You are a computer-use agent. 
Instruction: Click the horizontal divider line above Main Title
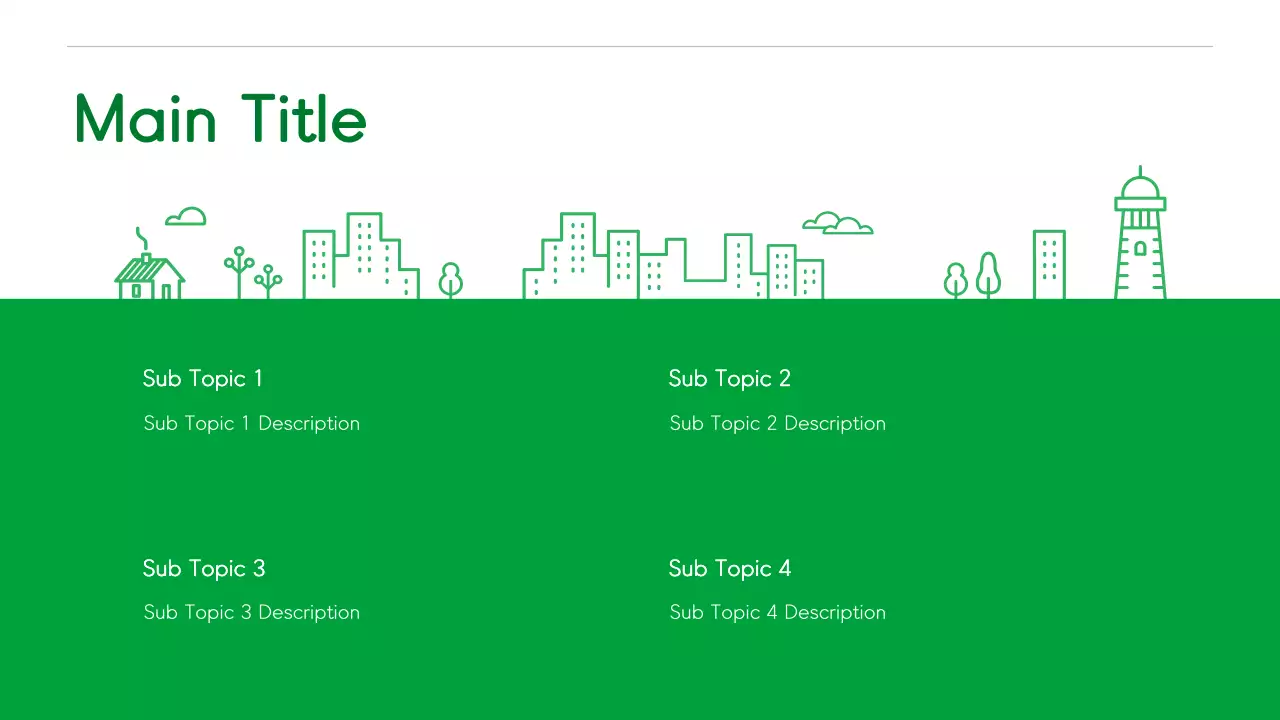pos(640,44)
